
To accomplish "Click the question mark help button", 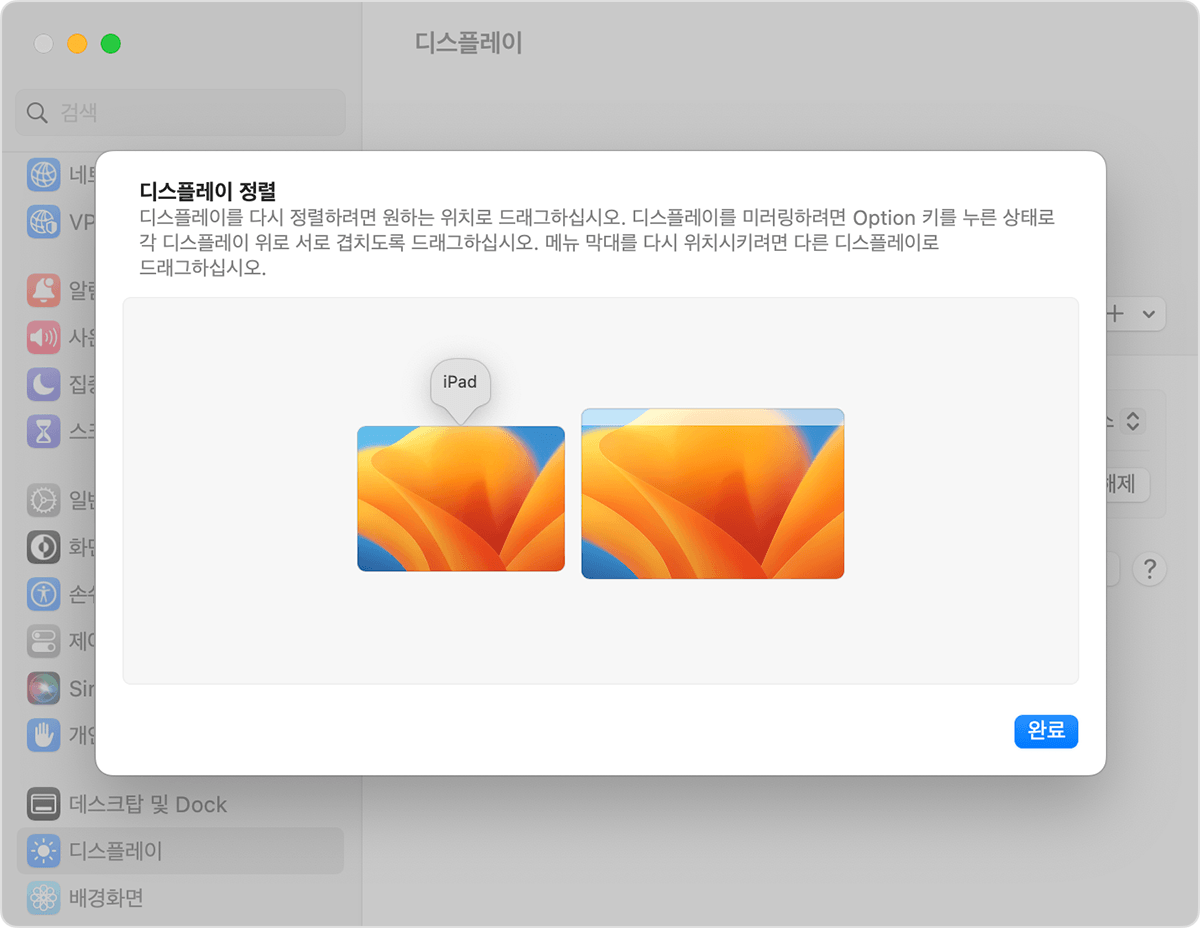I will (1150, 569).
